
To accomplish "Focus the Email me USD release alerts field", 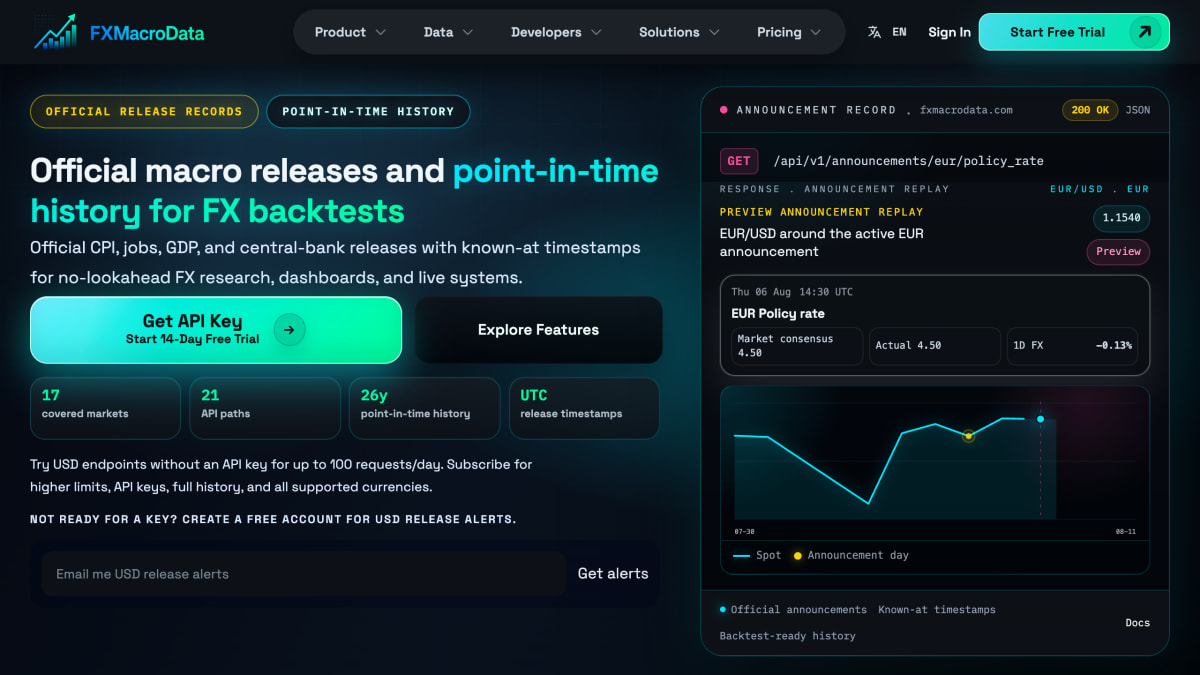I will click(304, 574).
